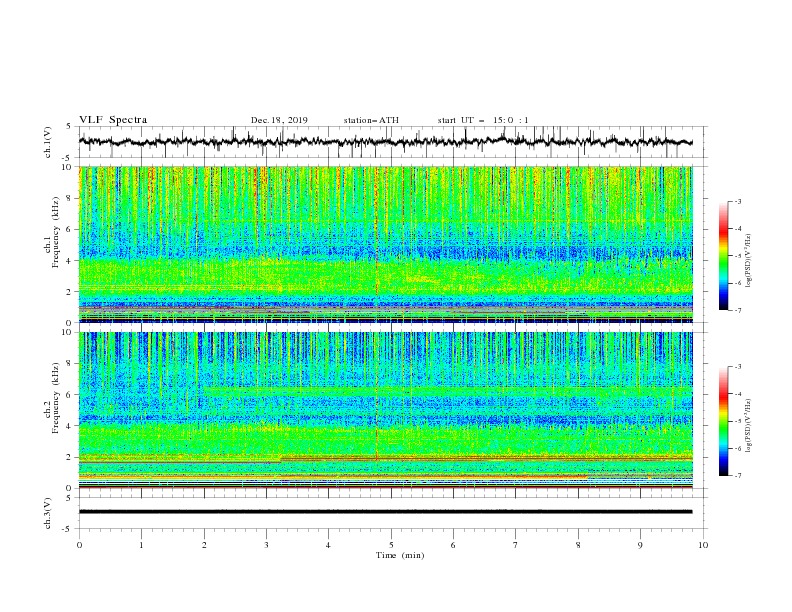Click the "-3" label on ch.1 color bar

[x=737, y=201]
